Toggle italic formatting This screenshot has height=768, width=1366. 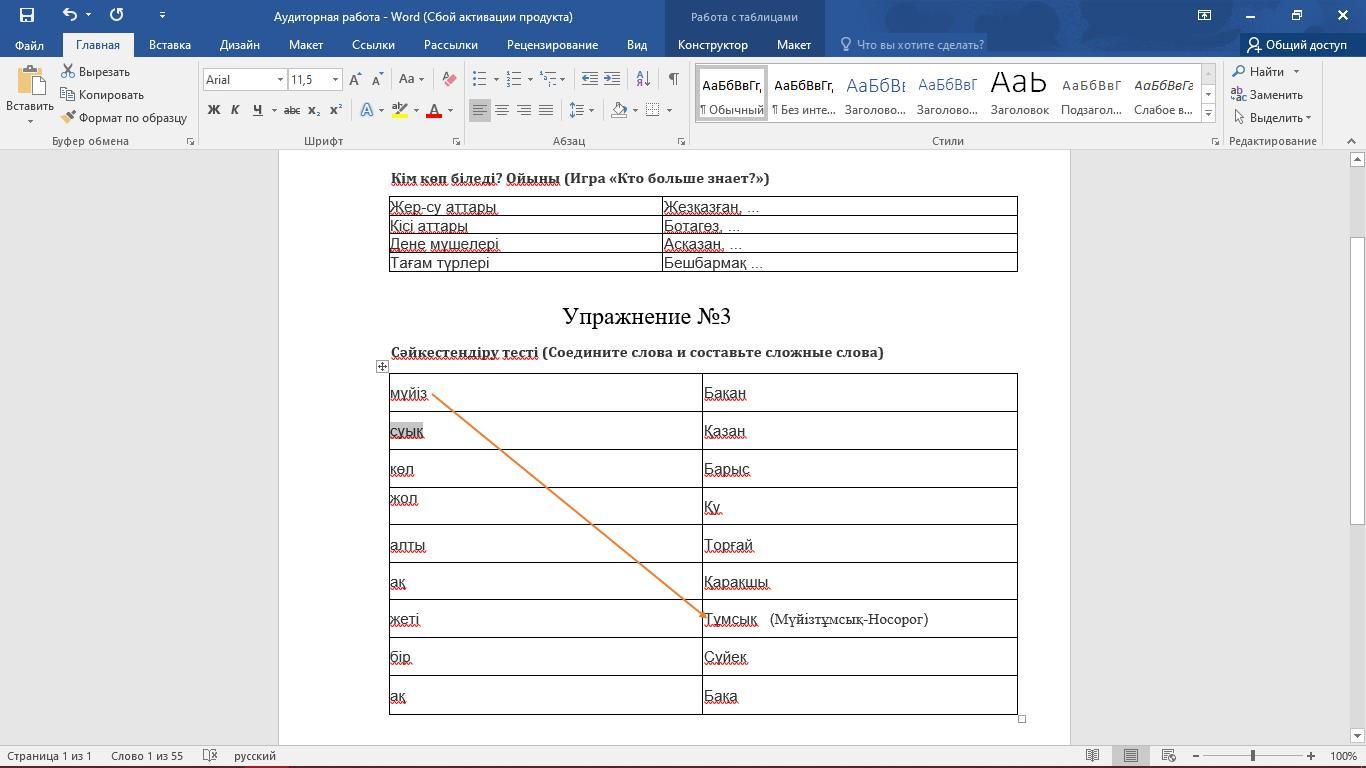click(235, 110)
